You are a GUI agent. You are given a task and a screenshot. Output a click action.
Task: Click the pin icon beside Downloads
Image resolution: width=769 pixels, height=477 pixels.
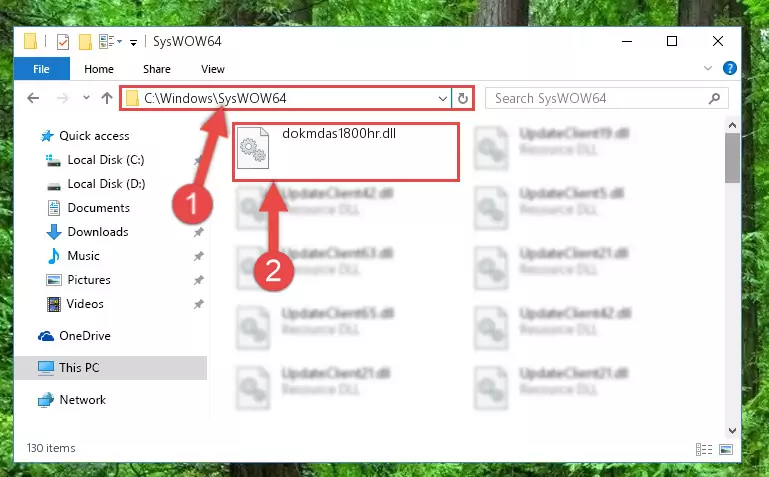[199, 232]
